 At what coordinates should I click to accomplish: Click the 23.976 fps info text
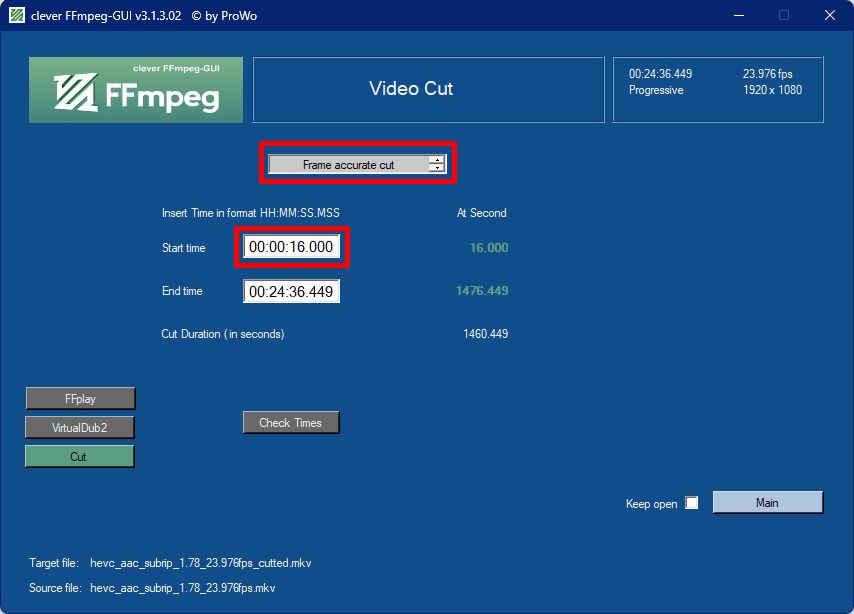[767, 74]
